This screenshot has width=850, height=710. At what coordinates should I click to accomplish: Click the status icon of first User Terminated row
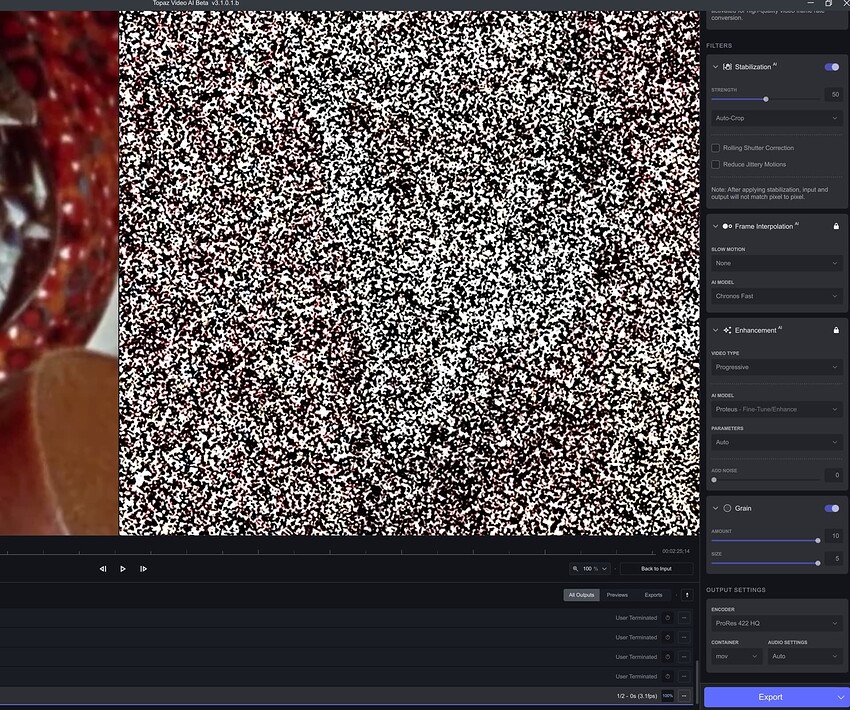pyautogui.click(x=667, y=618)
